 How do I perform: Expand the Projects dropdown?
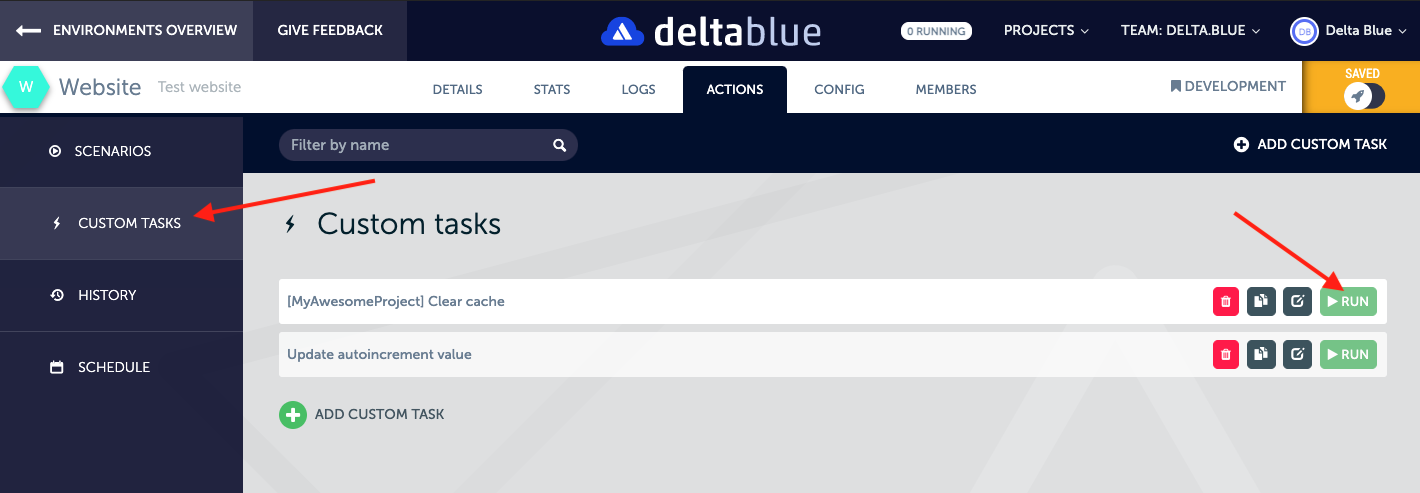pyautogui.click(x=1046, y=30)
